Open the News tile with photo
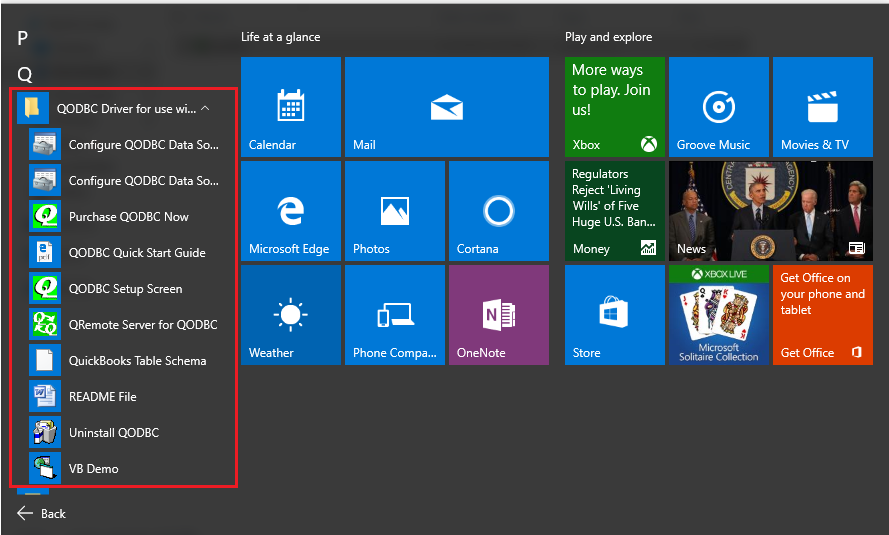Viewport: 889px width, 535px height. (x=771, y=211)
